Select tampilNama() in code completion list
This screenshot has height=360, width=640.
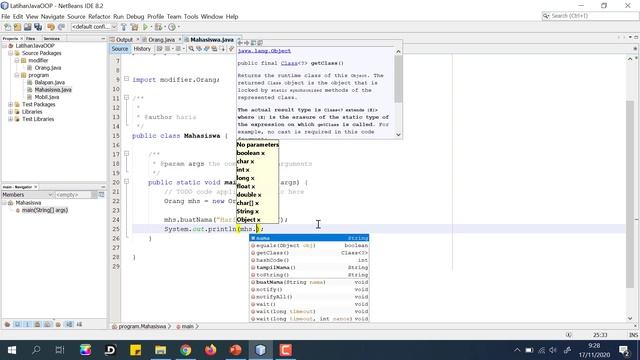pos(309,267)
